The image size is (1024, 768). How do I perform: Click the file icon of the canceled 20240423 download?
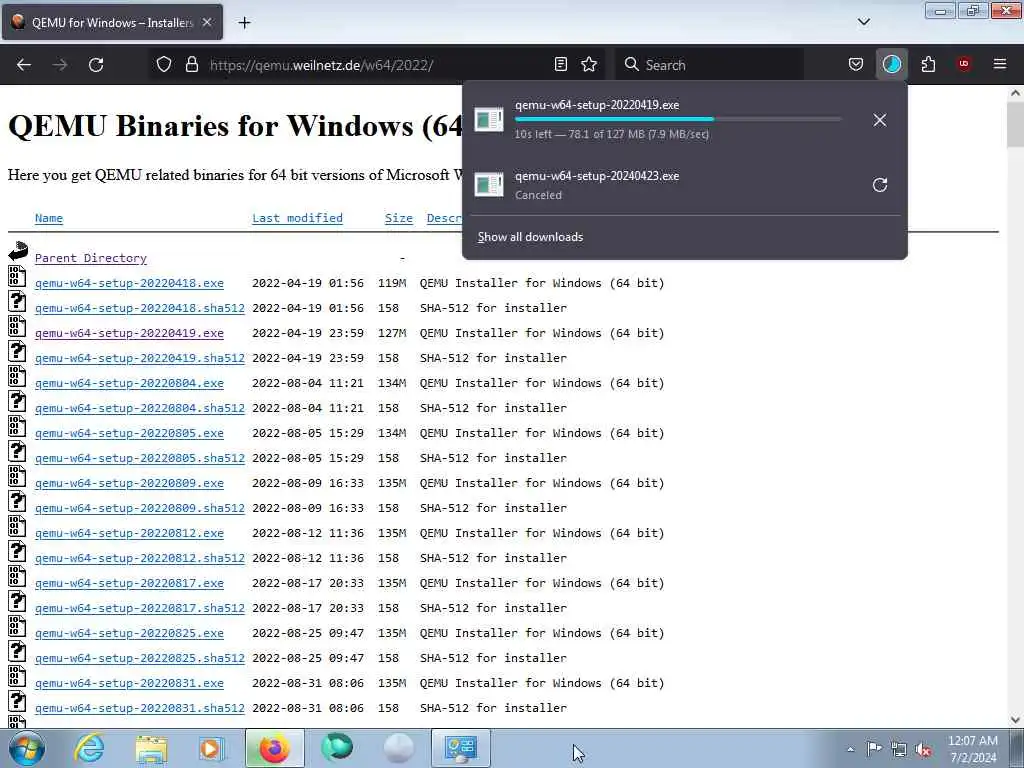click(488, 184)
